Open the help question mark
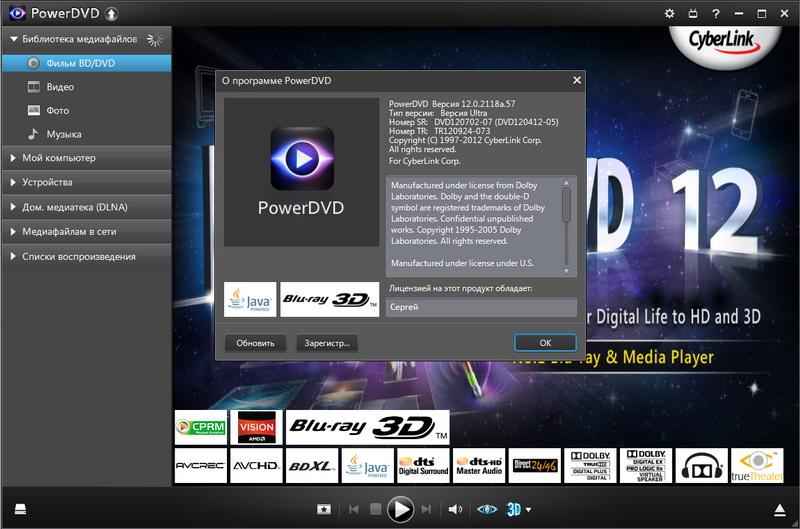The width and height of the screenshot is (800, 529). 716,14
